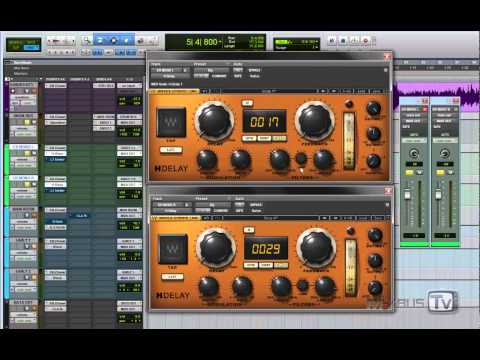
Task: Select the Scrubber tool in the toolbar
Action: click(140, 41)
